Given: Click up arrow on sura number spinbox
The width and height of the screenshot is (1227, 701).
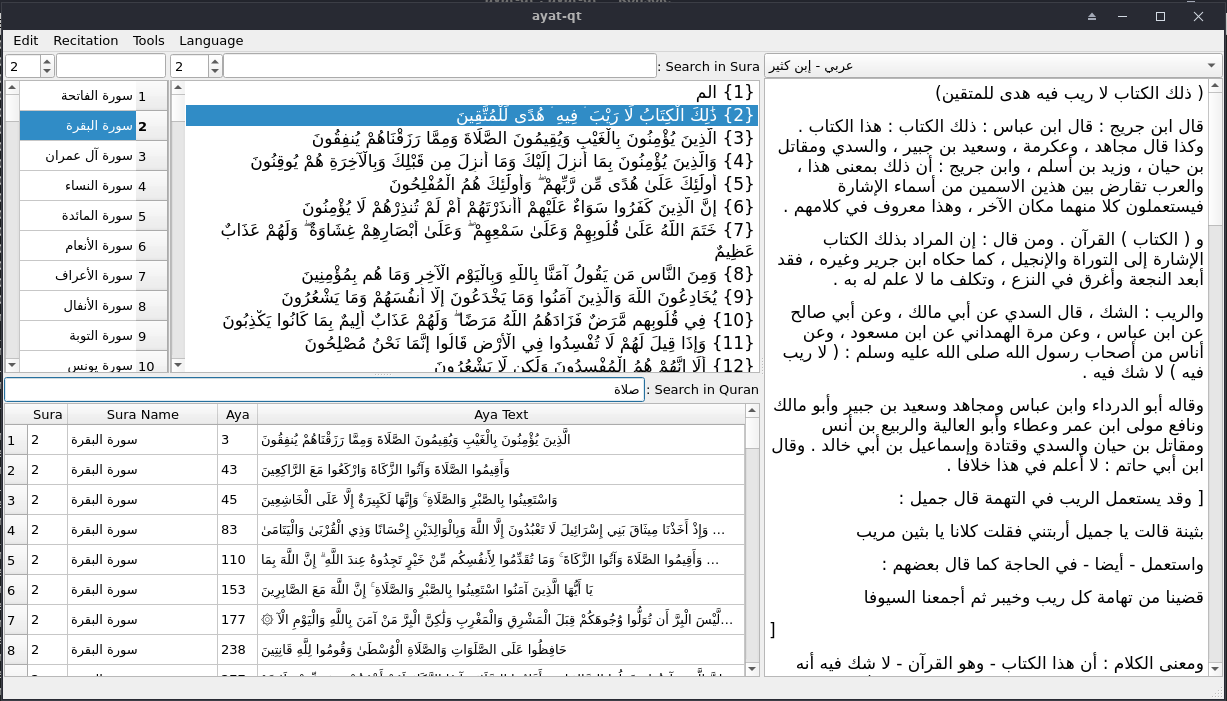Looking at the screenshot, I should pyautogui.click(x=47, y=61).
